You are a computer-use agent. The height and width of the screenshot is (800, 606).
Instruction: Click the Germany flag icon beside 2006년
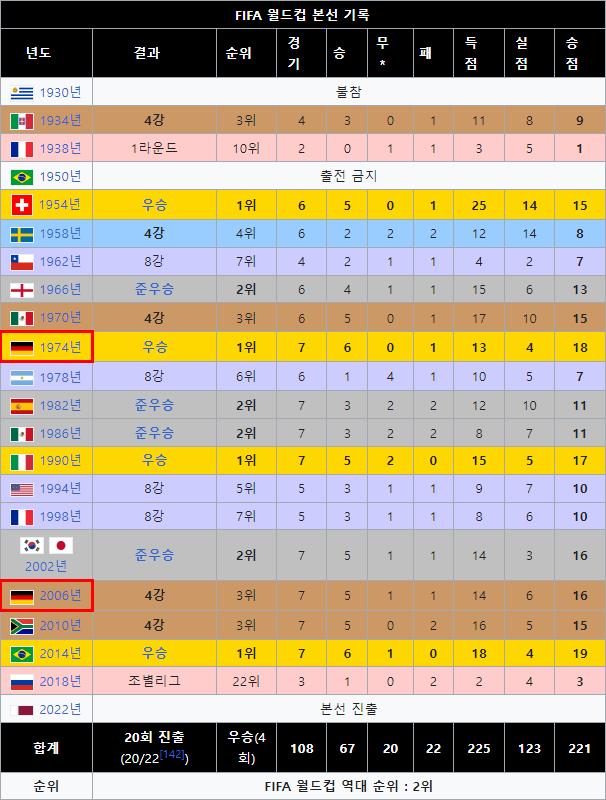click(22, 596)
